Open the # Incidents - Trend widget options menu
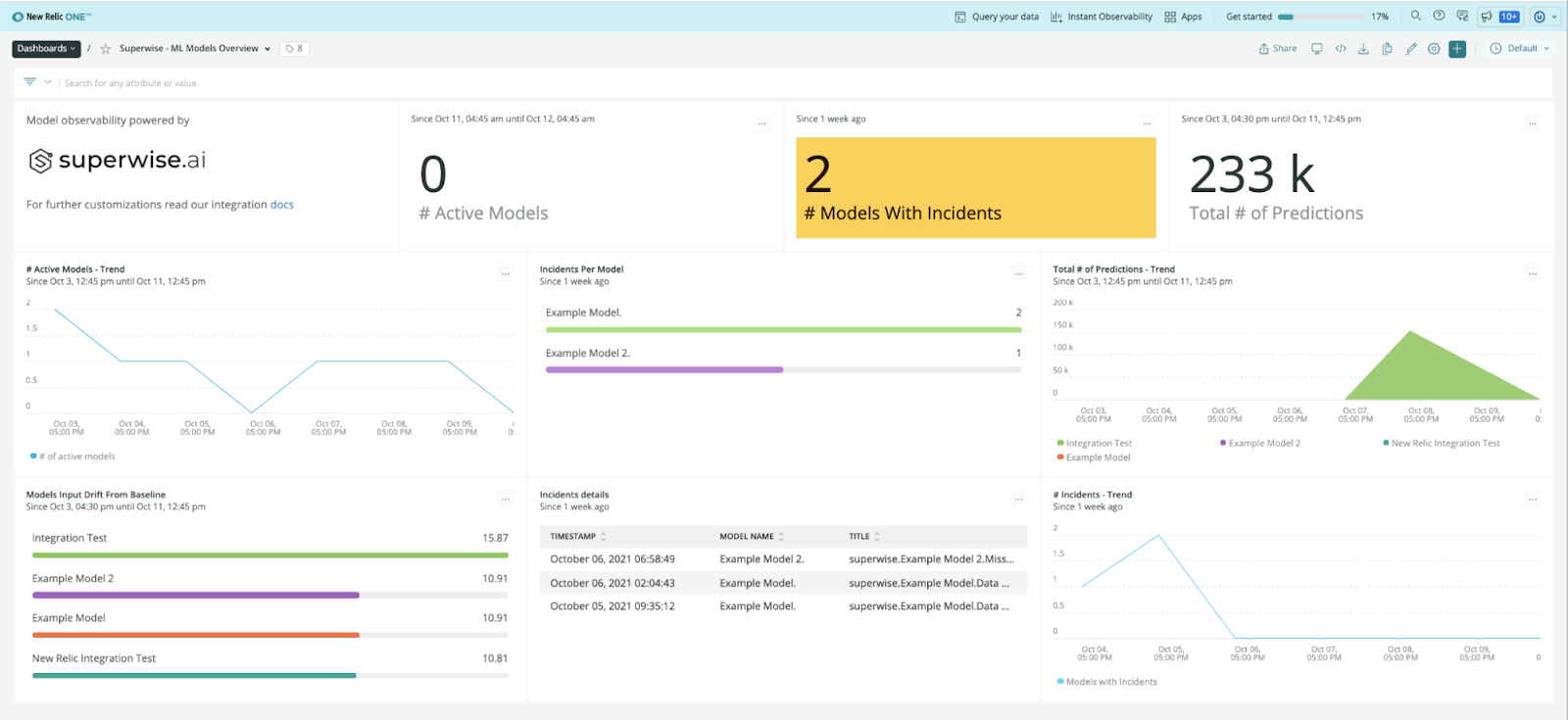 click(x=1533, y=500)
